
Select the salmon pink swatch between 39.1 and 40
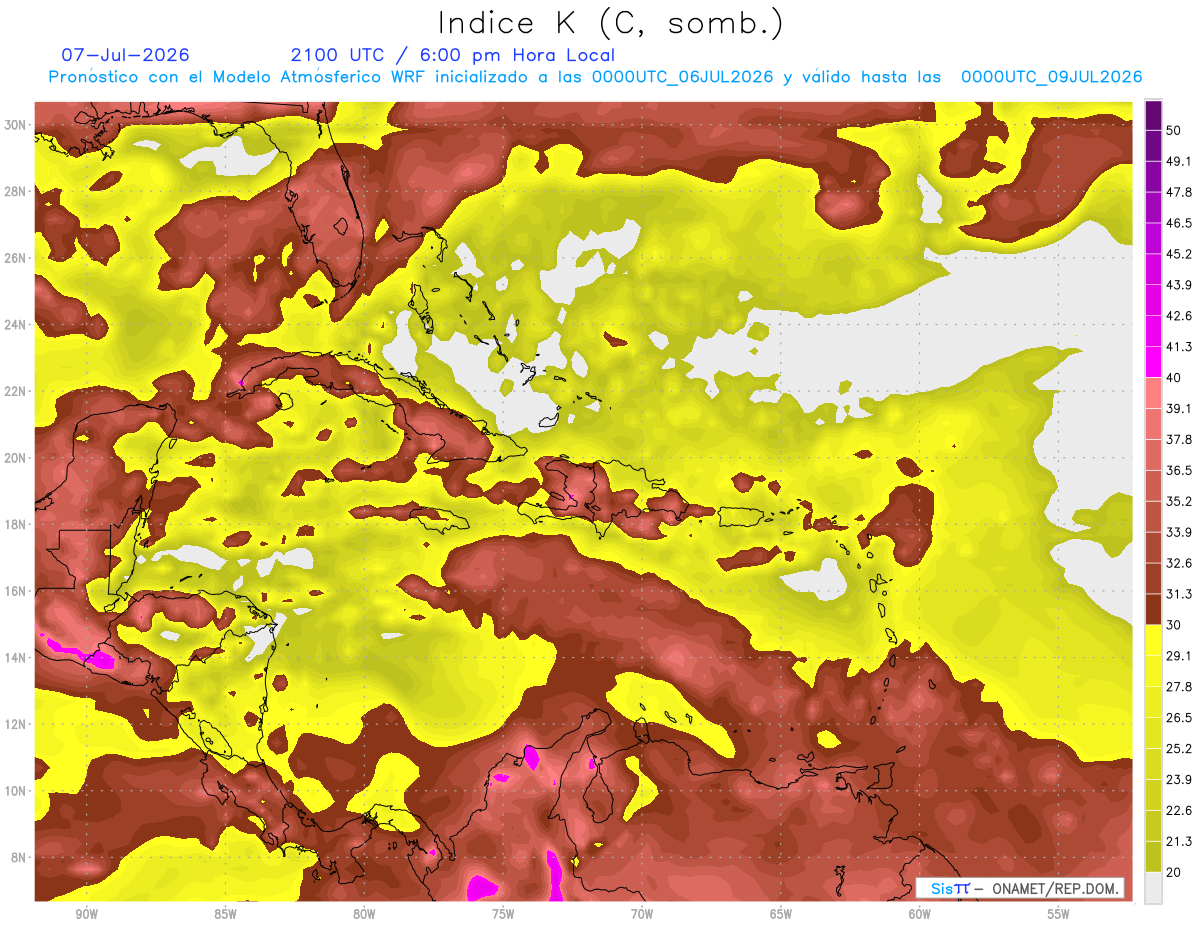tap(1153, 393)
